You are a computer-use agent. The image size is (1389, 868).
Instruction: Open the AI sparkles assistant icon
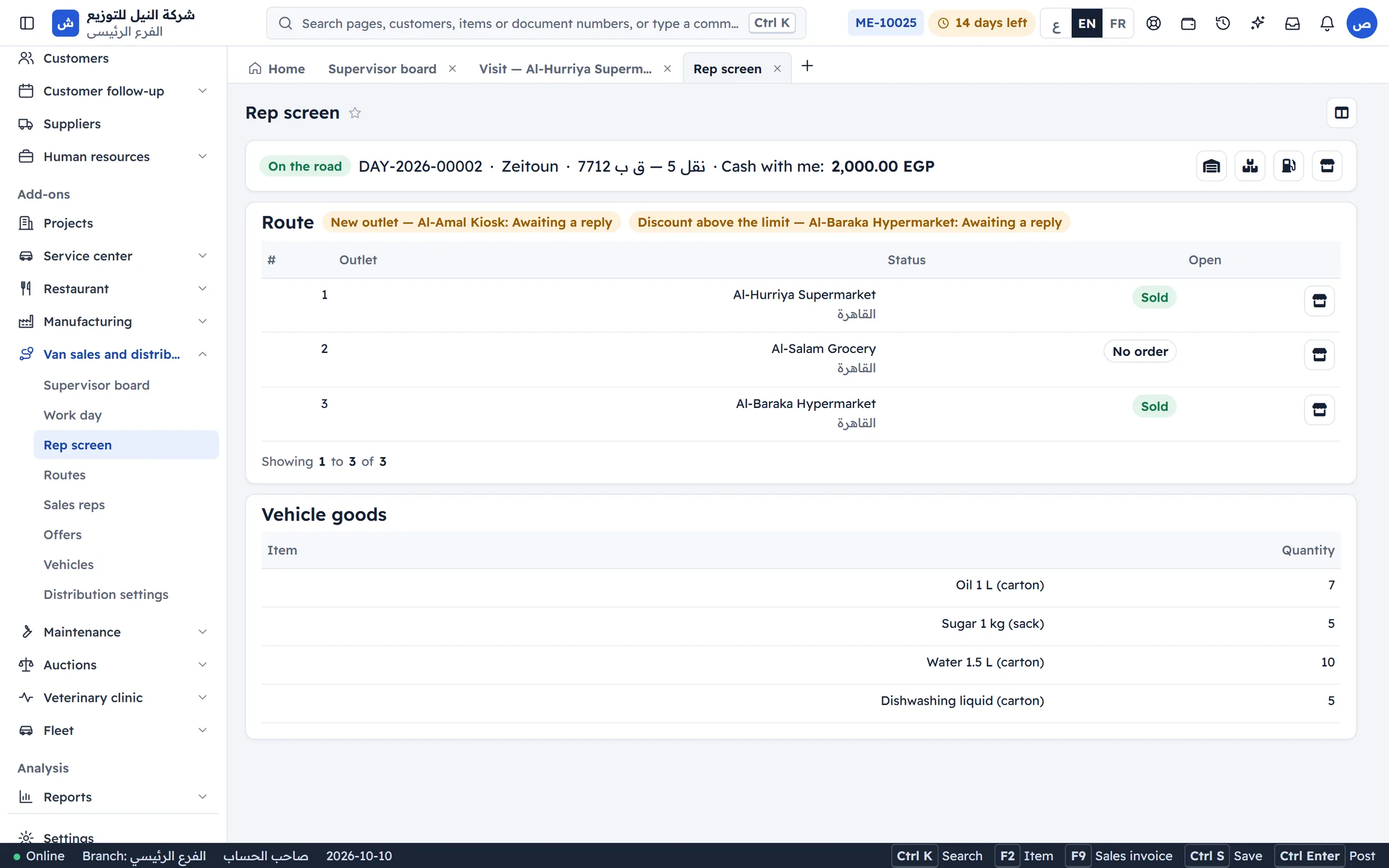[1258, 23]
